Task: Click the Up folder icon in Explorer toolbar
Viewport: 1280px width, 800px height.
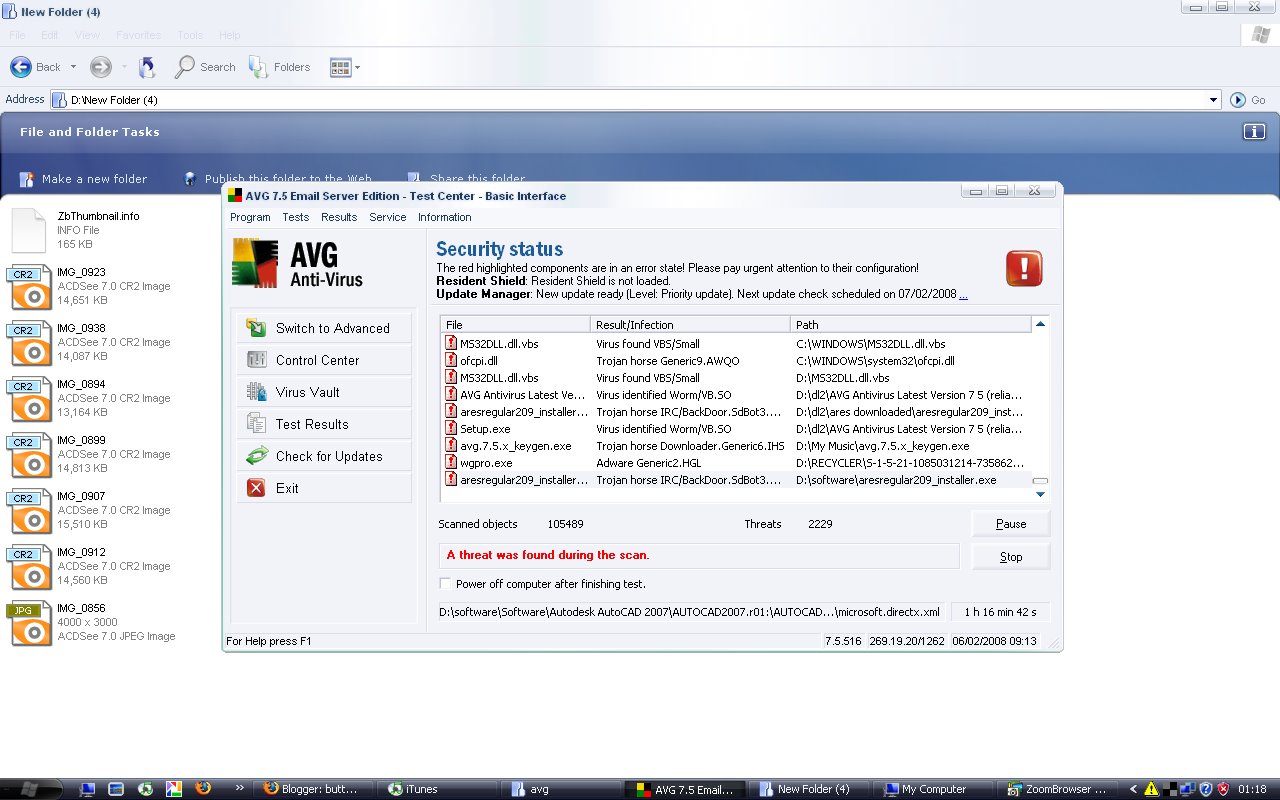Action: tap(147, 67)
